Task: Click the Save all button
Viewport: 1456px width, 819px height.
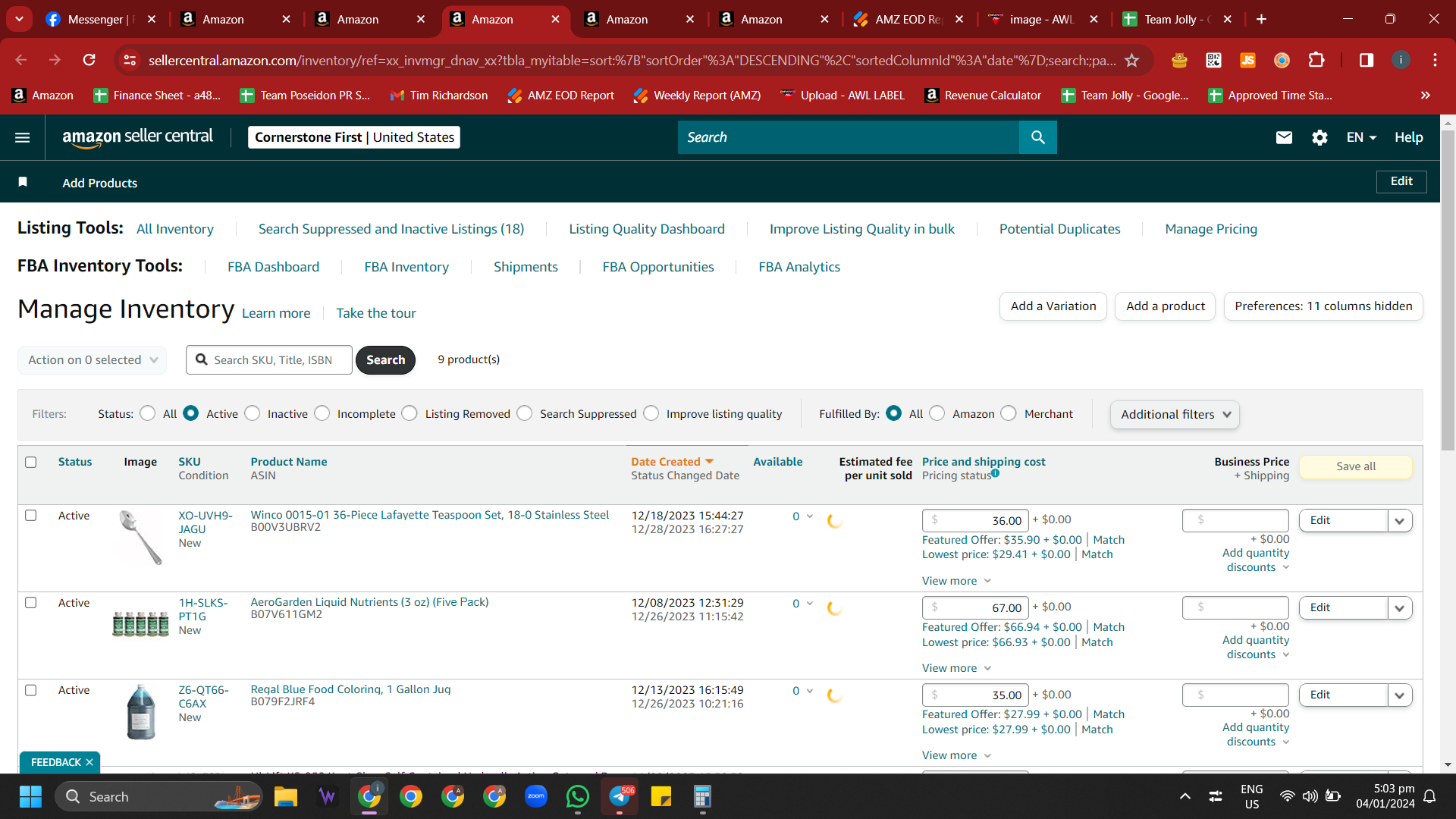Action: (x=1356, y=466)
